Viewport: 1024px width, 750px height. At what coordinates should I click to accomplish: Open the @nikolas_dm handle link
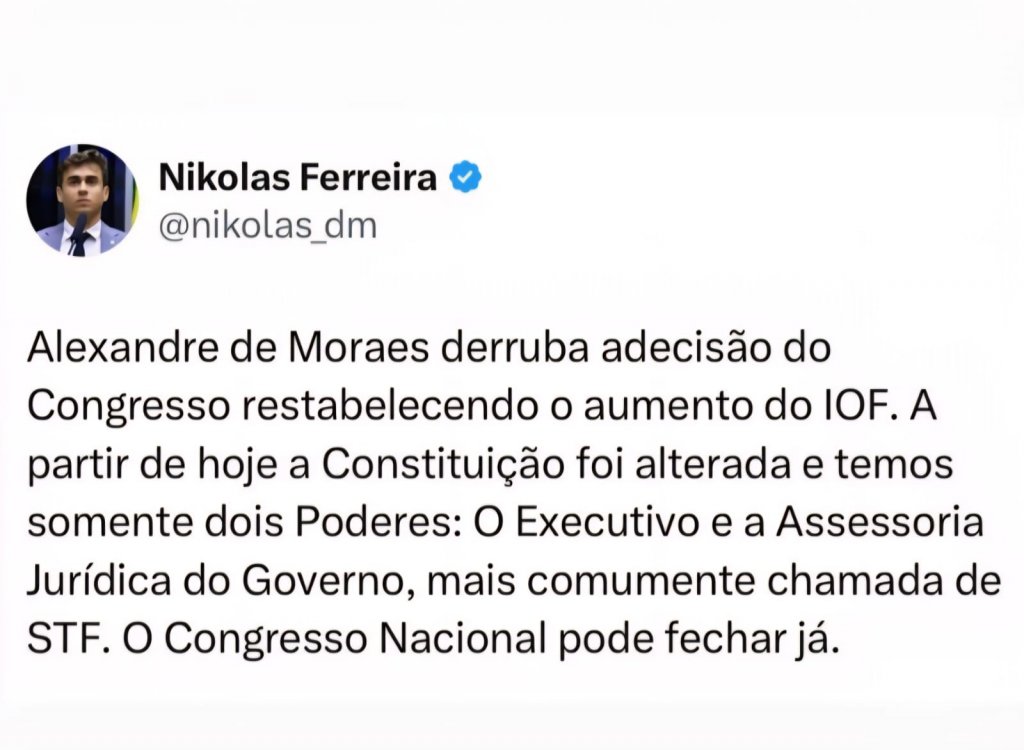(268, 227)
